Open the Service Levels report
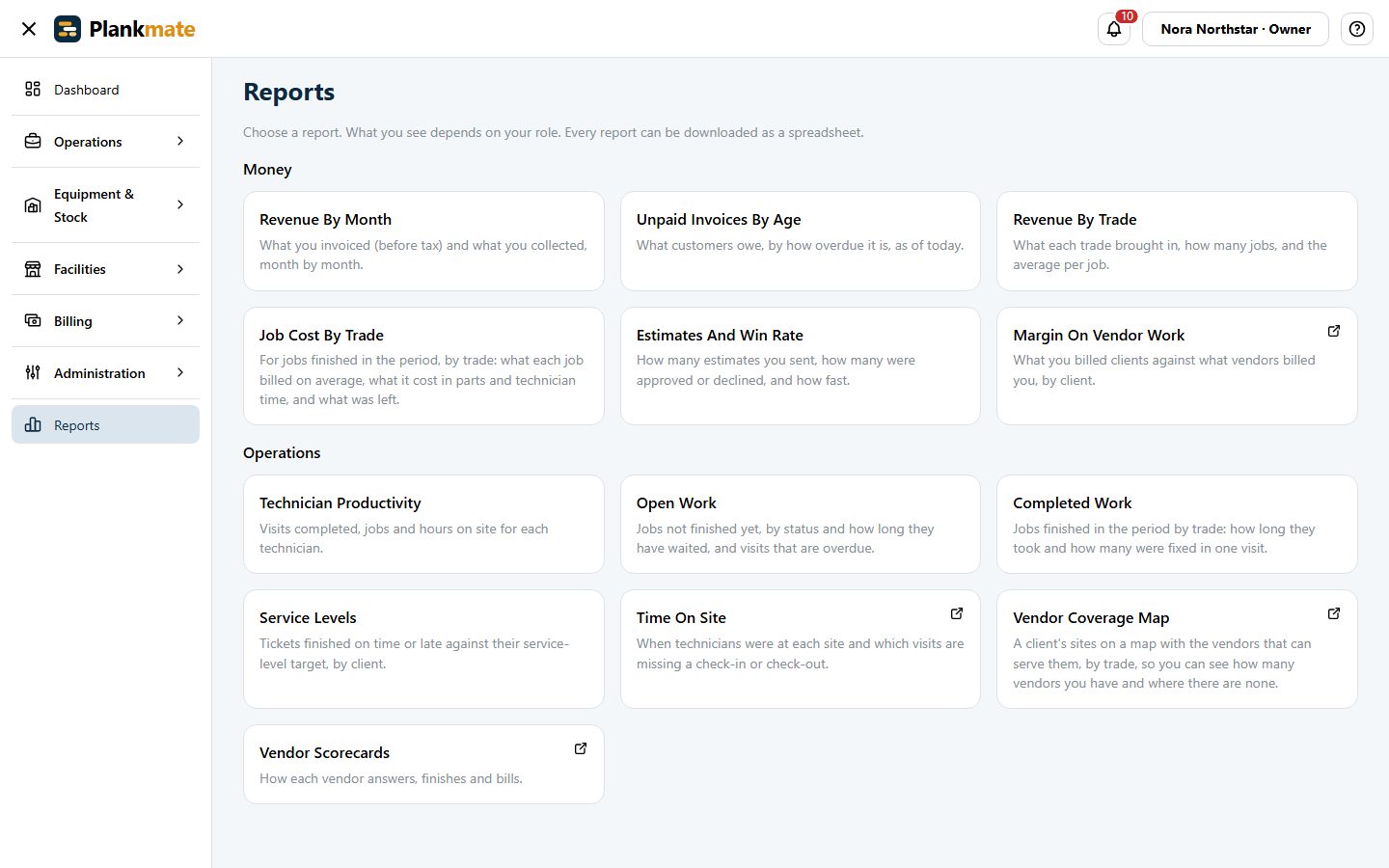The image size is (1389, 868). pyautogui.click(x=423, y=649)
